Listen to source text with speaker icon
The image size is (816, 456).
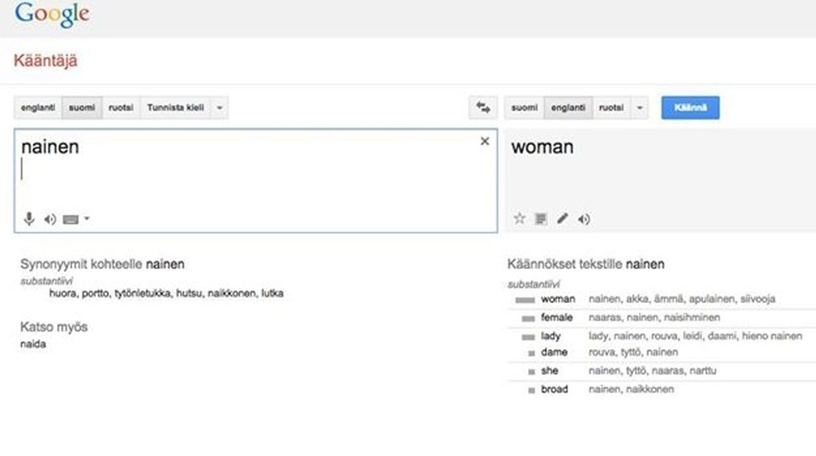click(50, 219)
